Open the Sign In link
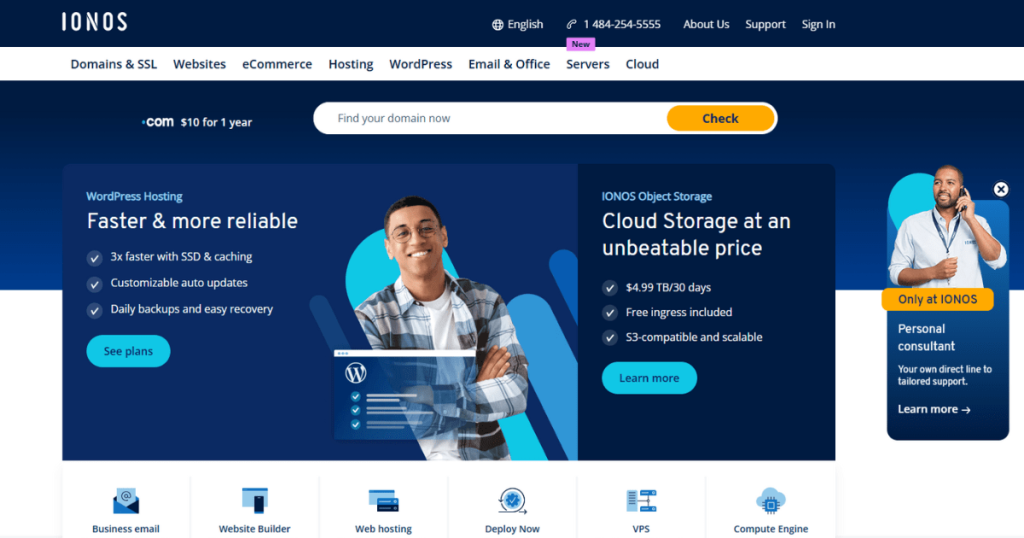 pyautogui.click(x=818, y=24)
